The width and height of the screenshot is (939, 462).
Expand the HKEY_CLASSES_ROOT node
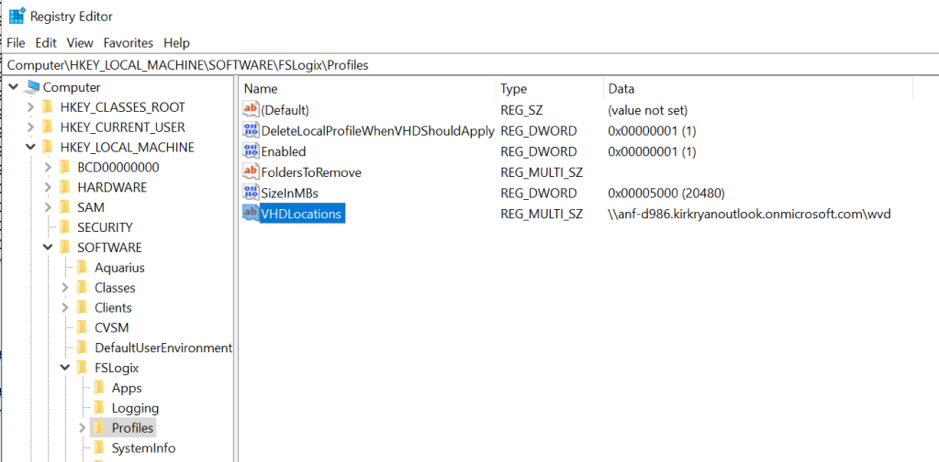click(x=29, y=108)
